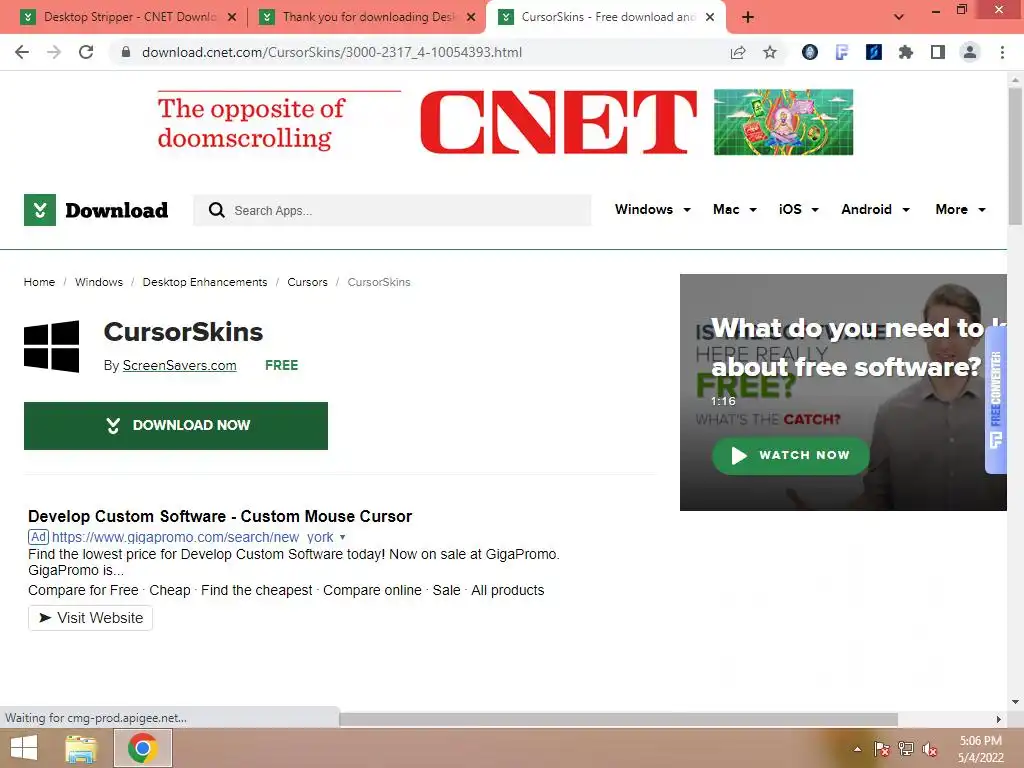Click the gigapromo.com ad URL
Viewport: 1024px width, 768px height.
193,537
